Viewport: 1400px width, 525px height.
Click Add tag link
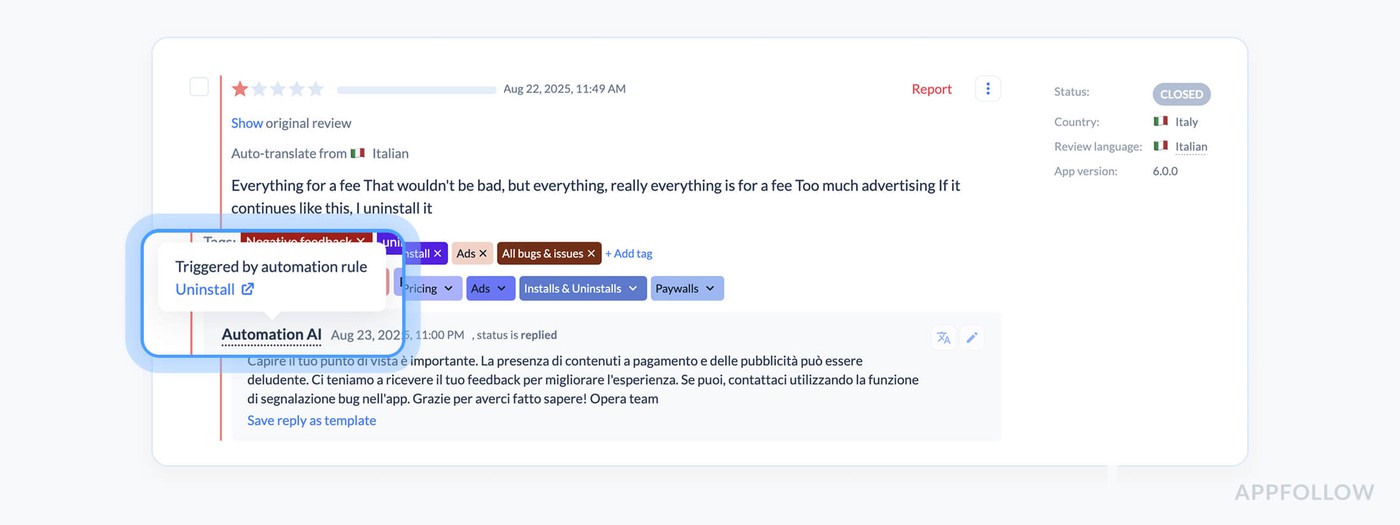coord(629,254)
